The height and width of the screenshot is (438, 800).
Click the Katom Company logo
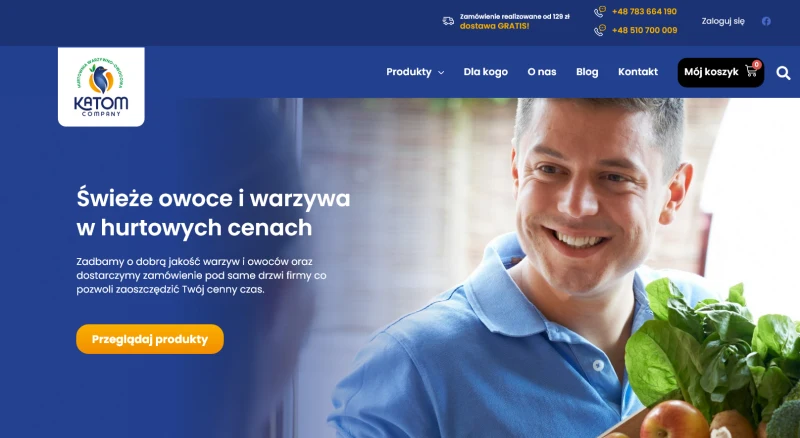tap(101, 87)
